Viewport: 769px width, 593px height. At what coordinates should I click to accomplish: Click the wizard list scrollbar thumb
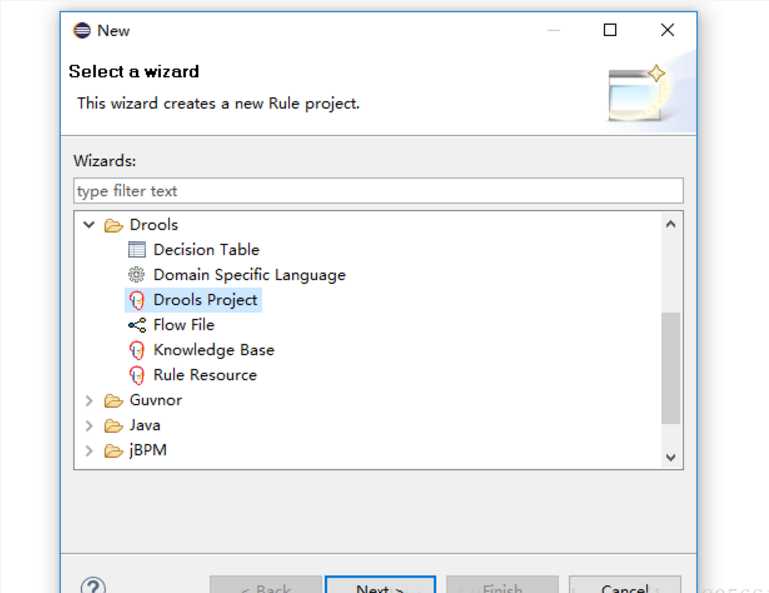[x=670, y=368]
